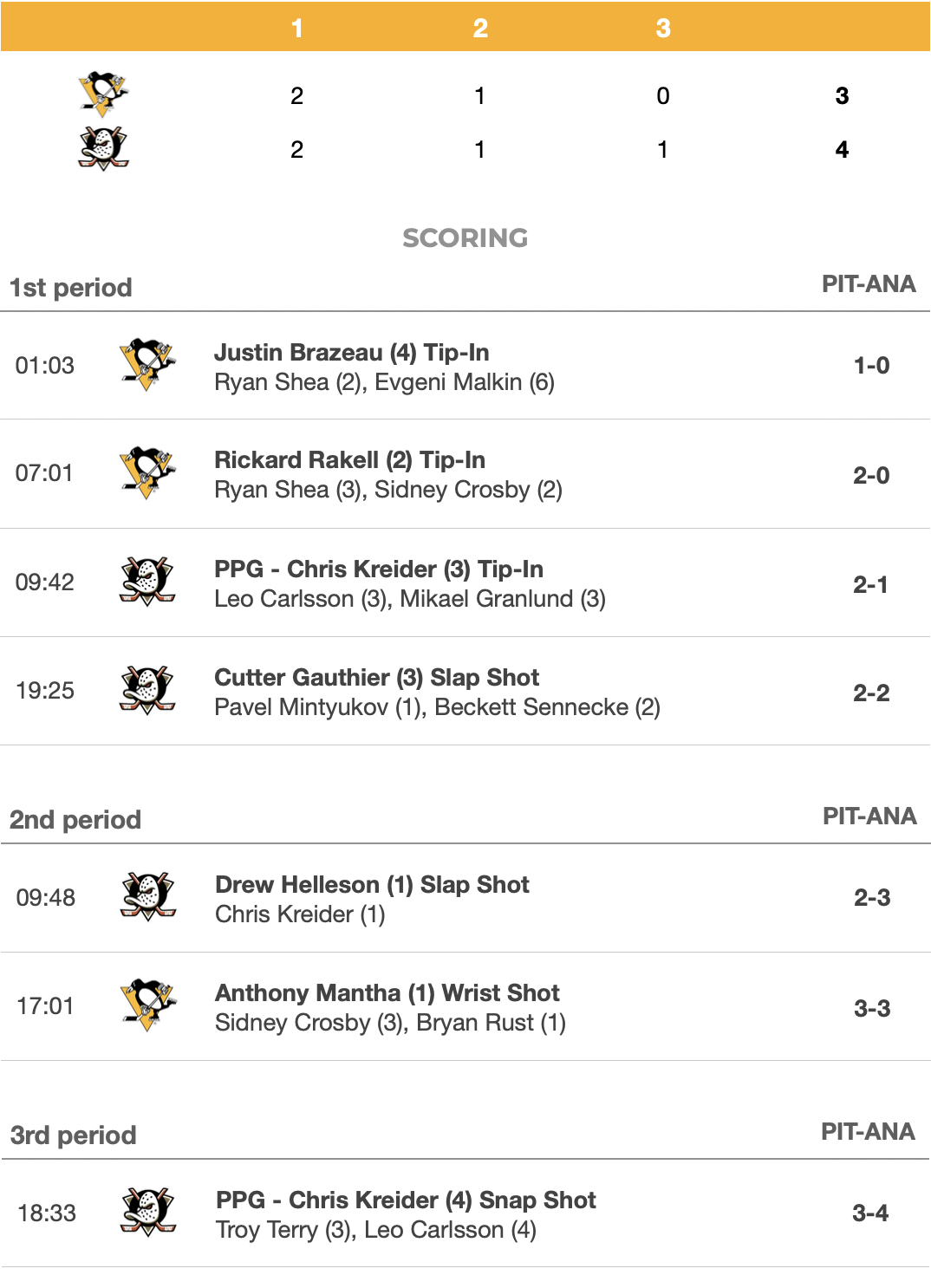Image resolution: width=931 pixels, height=1288 pixels.
Task: Open Justin Brazeau's Tip-In goal entry
Action: tap(351, 353)
